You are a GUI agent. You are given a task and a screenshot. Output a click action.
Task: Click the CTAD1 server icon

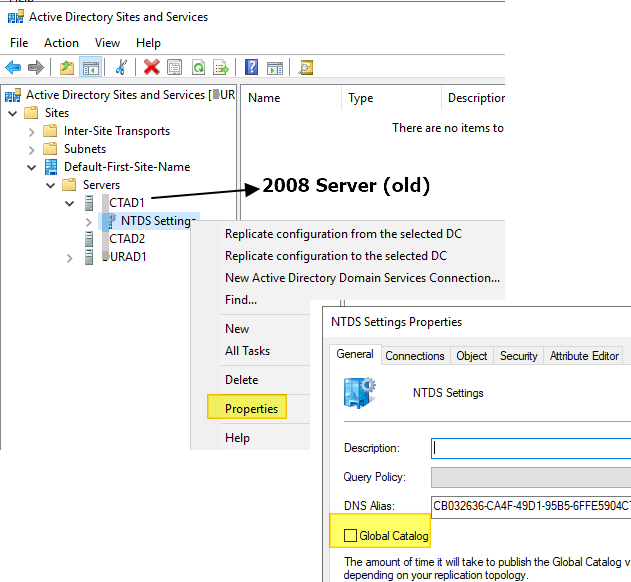coord(89,203)
